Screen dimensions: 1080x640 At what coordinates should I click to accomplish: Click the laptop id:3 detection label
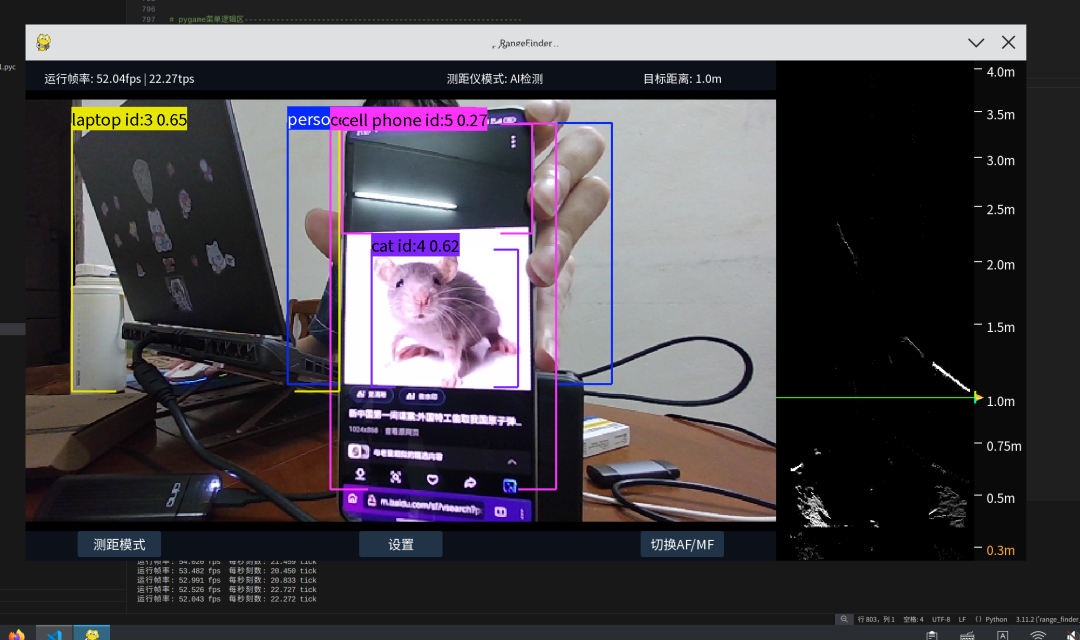pos(129,120)
